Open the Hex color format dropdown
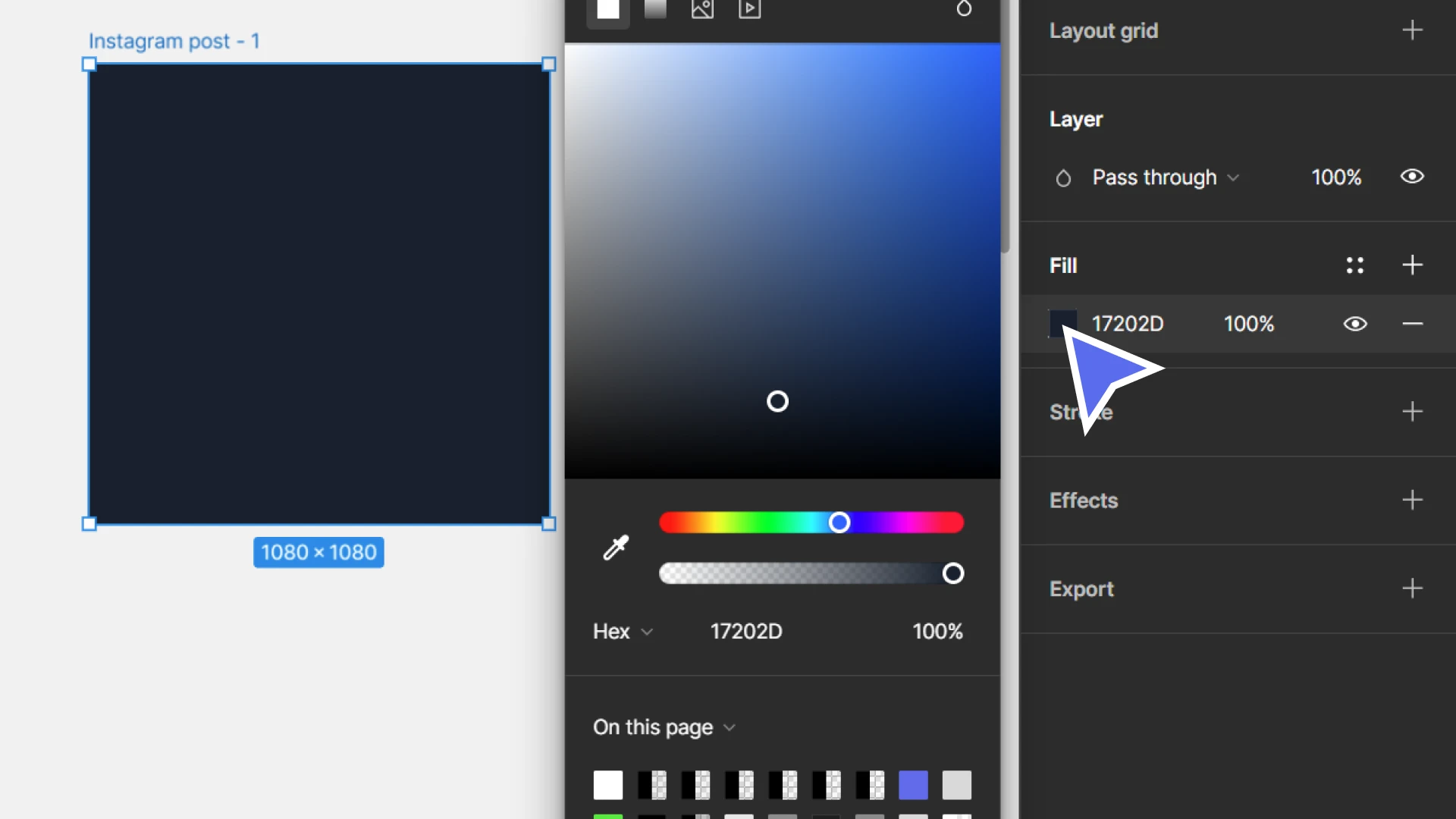The height and width of the screenshot is (819, 1456). (622, 631)
